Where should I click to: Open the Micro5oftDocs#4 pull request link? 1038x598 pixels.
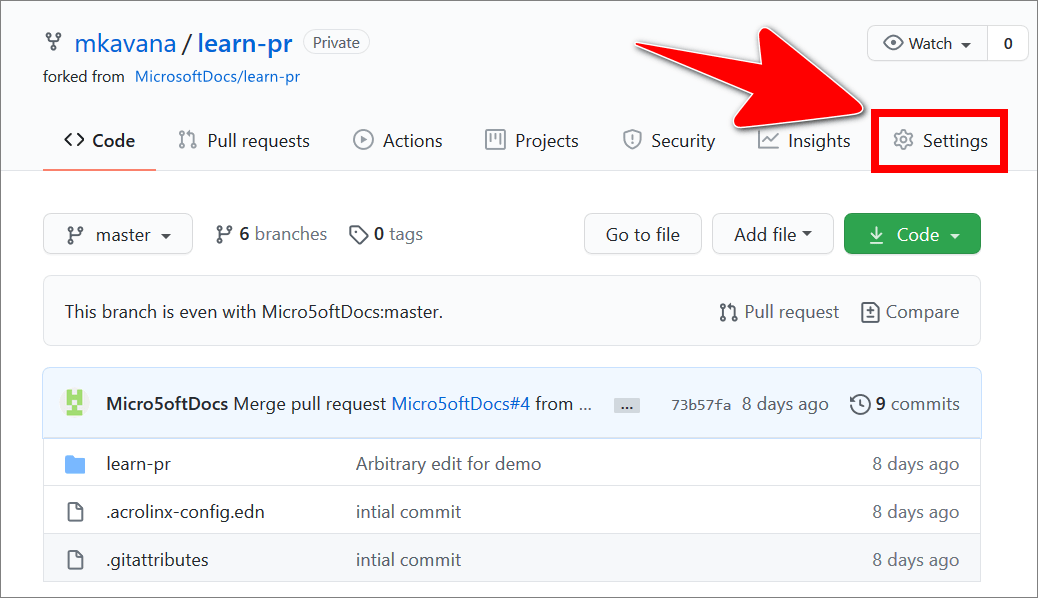[x=461, y=404]
